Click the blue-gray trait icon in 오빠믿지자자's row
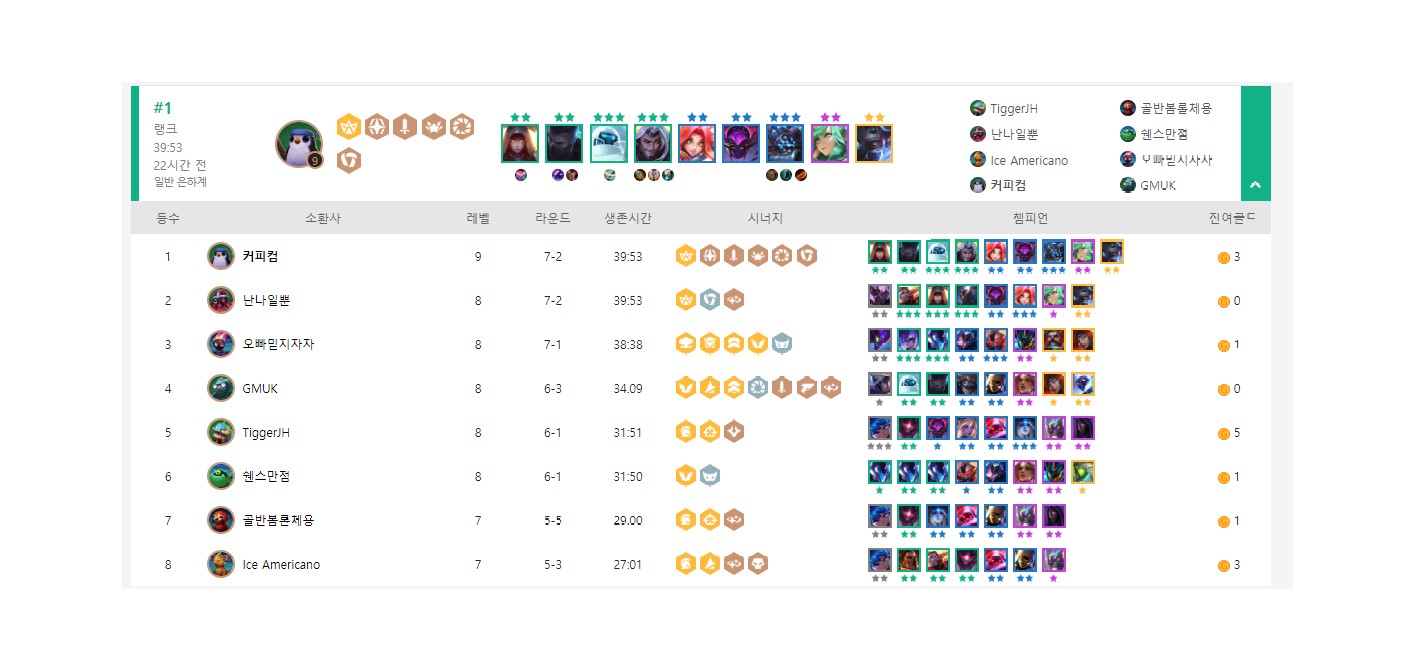 click(x=782, y=344)
